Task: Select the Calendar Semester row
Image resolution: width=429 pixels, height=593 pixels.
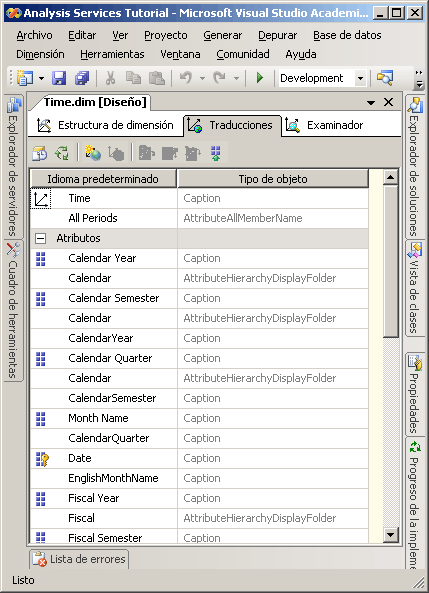Action: pyautogui.click(x=199, y=298)
